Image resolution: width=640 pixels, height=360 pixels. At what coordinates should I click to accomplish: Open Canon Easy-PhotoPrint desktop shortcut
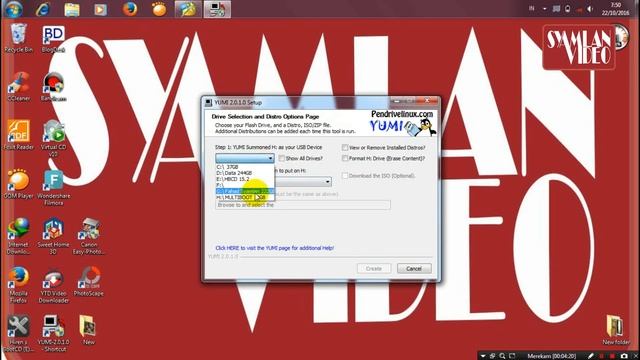coord(89,236)
